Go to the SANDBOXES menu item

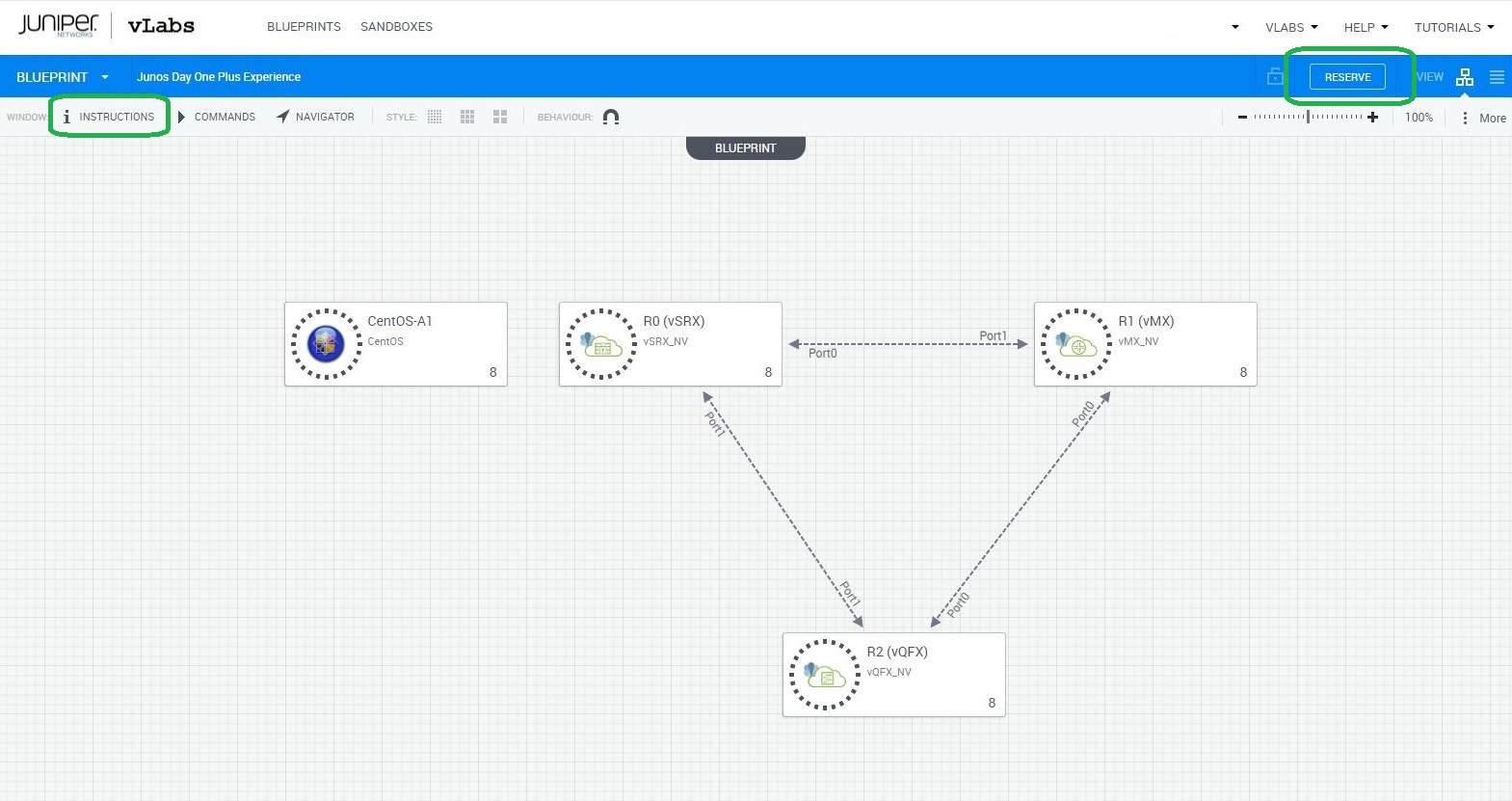pos(396,27)
